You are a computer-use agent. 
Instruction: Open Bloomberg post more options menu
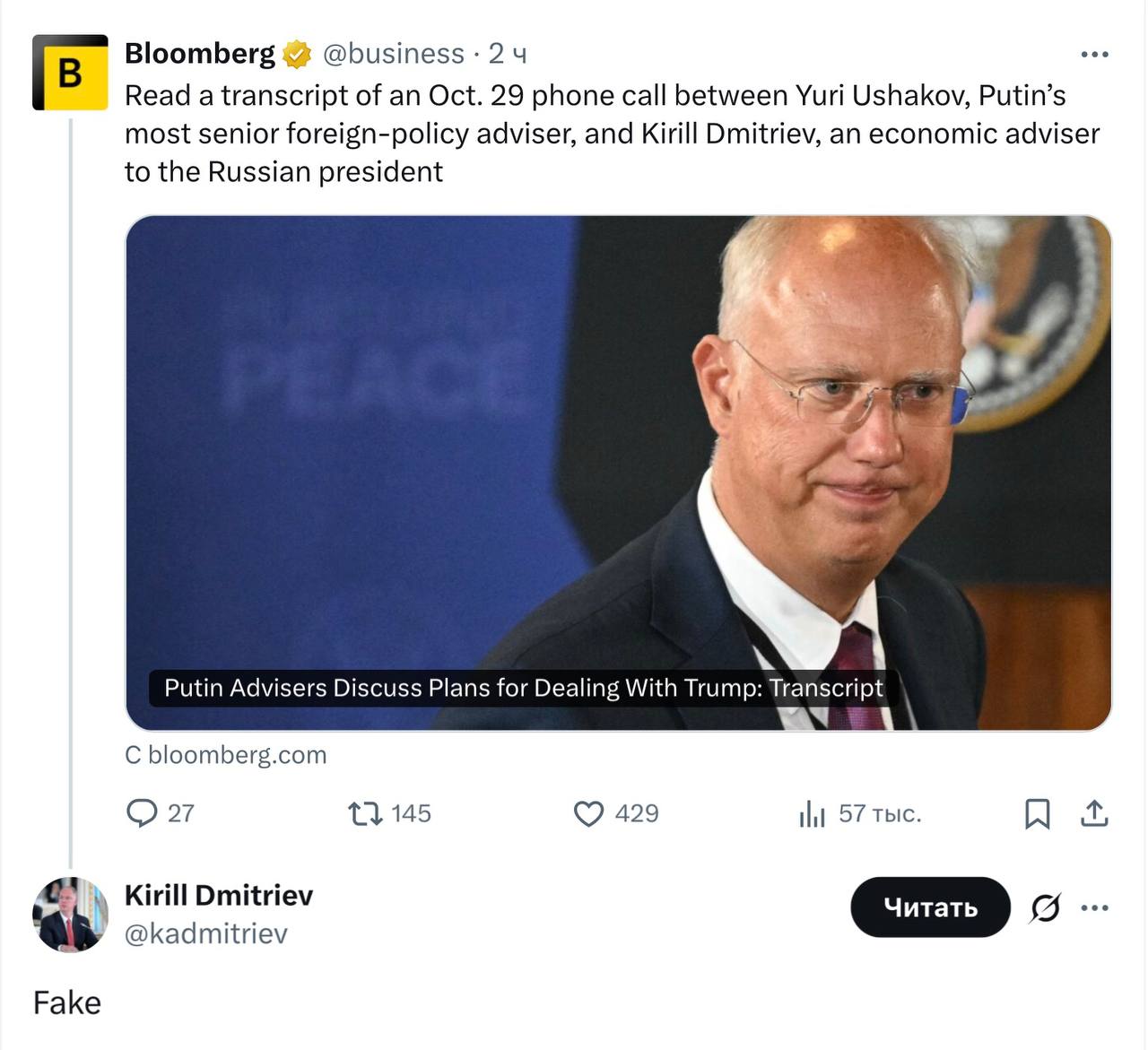pos(1094,55)
